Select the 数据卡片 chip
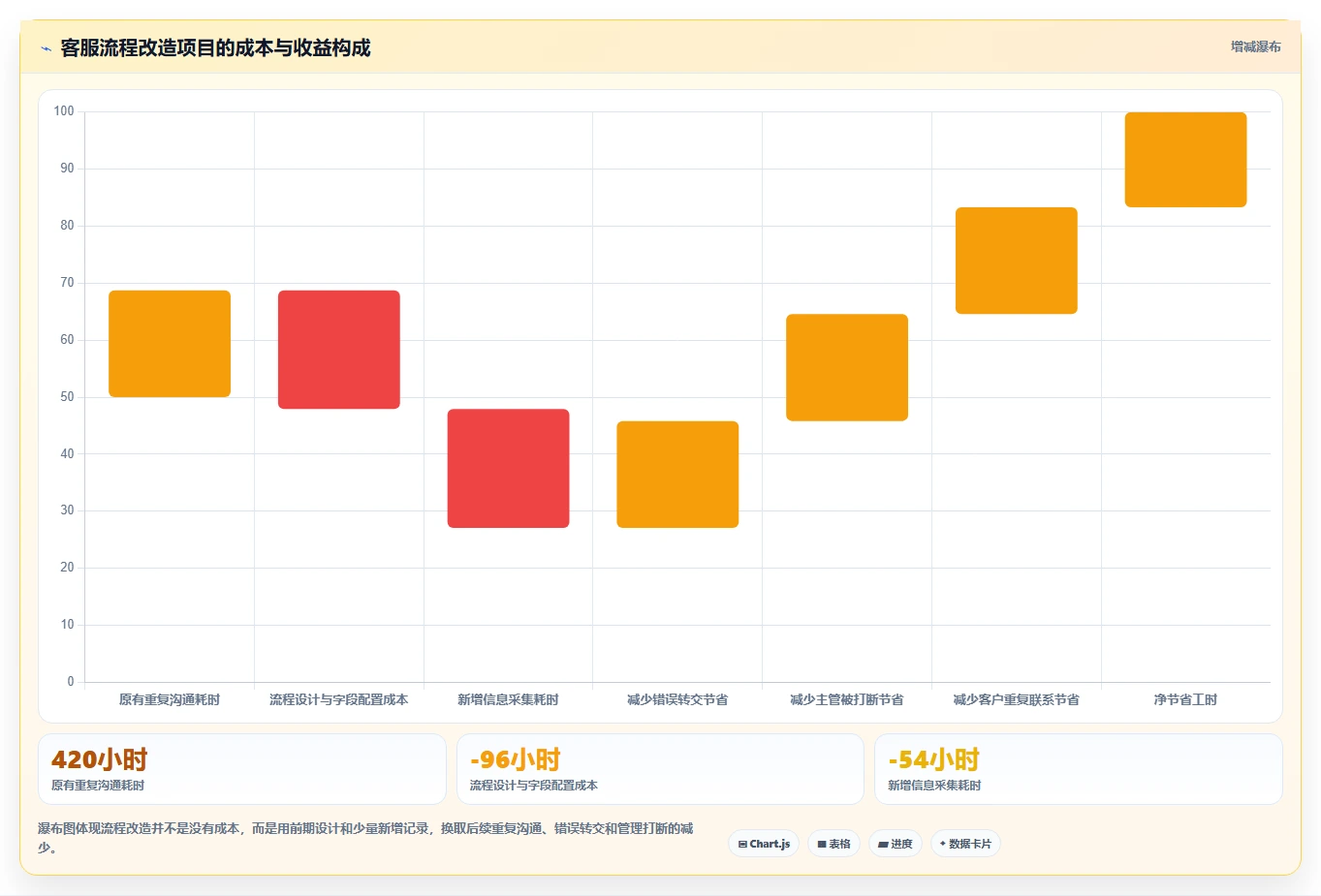 (x=965, y=844)
